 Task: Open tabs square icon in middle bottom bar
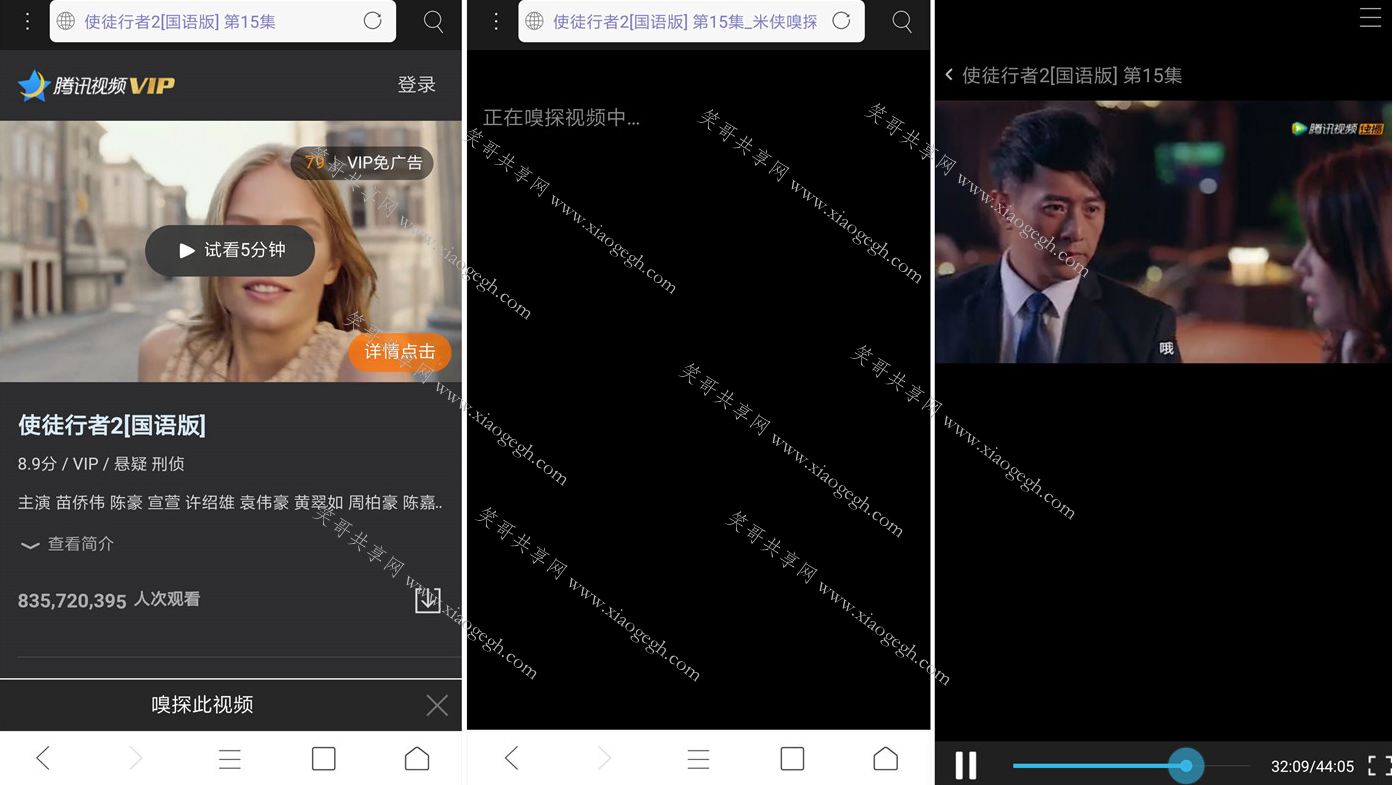tap(793, 758)
